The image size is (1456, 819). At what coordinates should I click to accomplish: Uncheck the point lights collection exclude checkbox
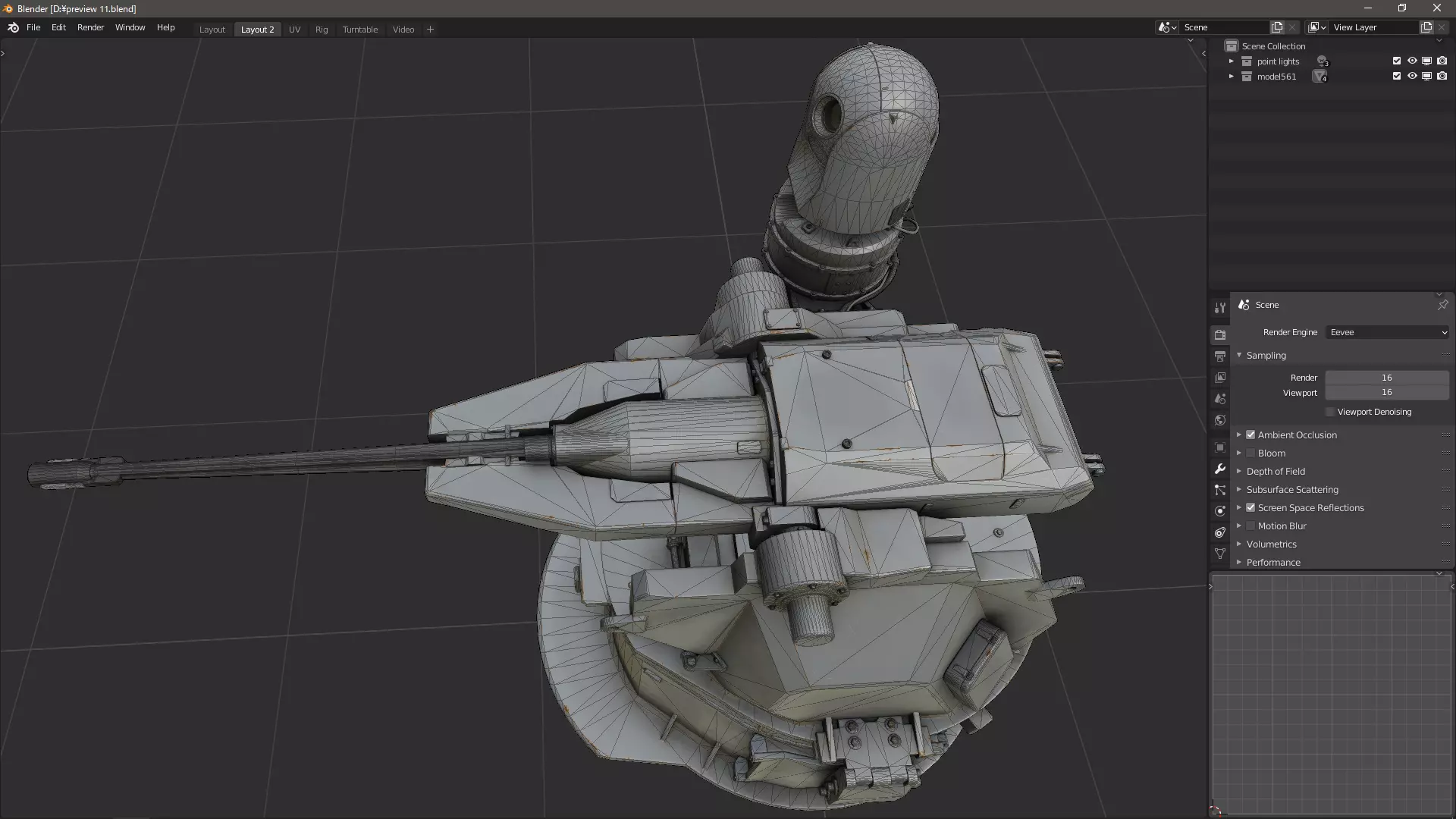click(x=1397, y=61)
